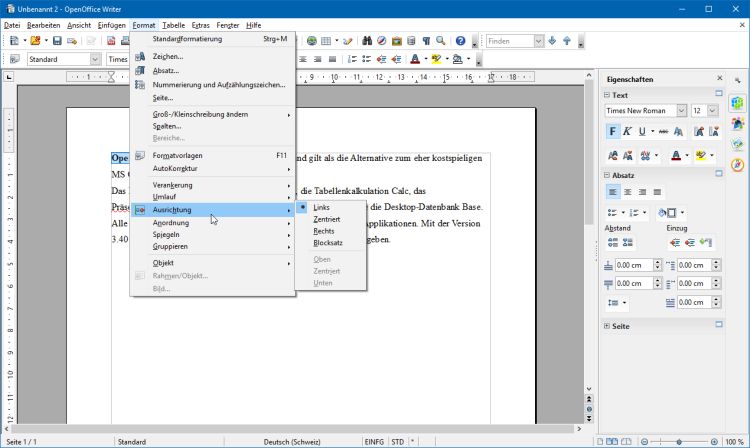Select Zentriert in Ausrichtung submenu
Screen dimensions: 750x448
coord(326,219)
